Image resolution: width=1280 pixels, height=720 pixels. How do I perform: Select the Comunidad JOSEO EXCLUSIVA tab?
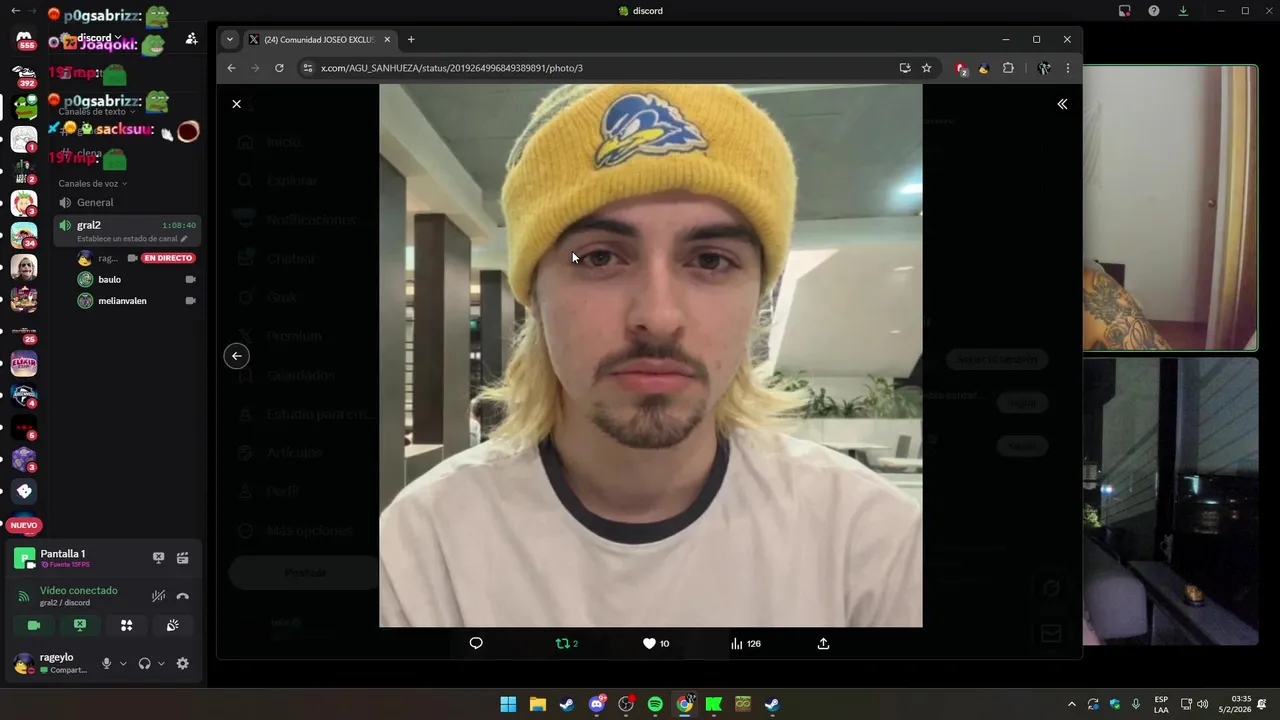pos(319,40)
